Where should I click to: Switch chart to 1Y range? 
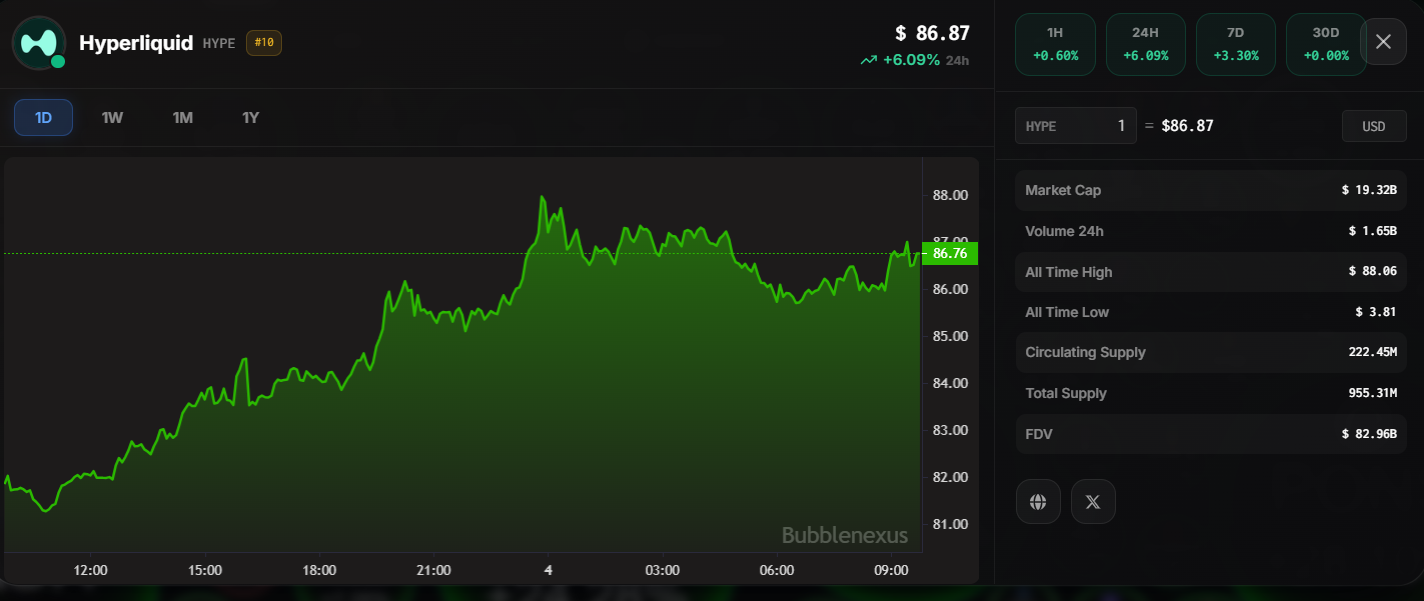click(251, 118)
